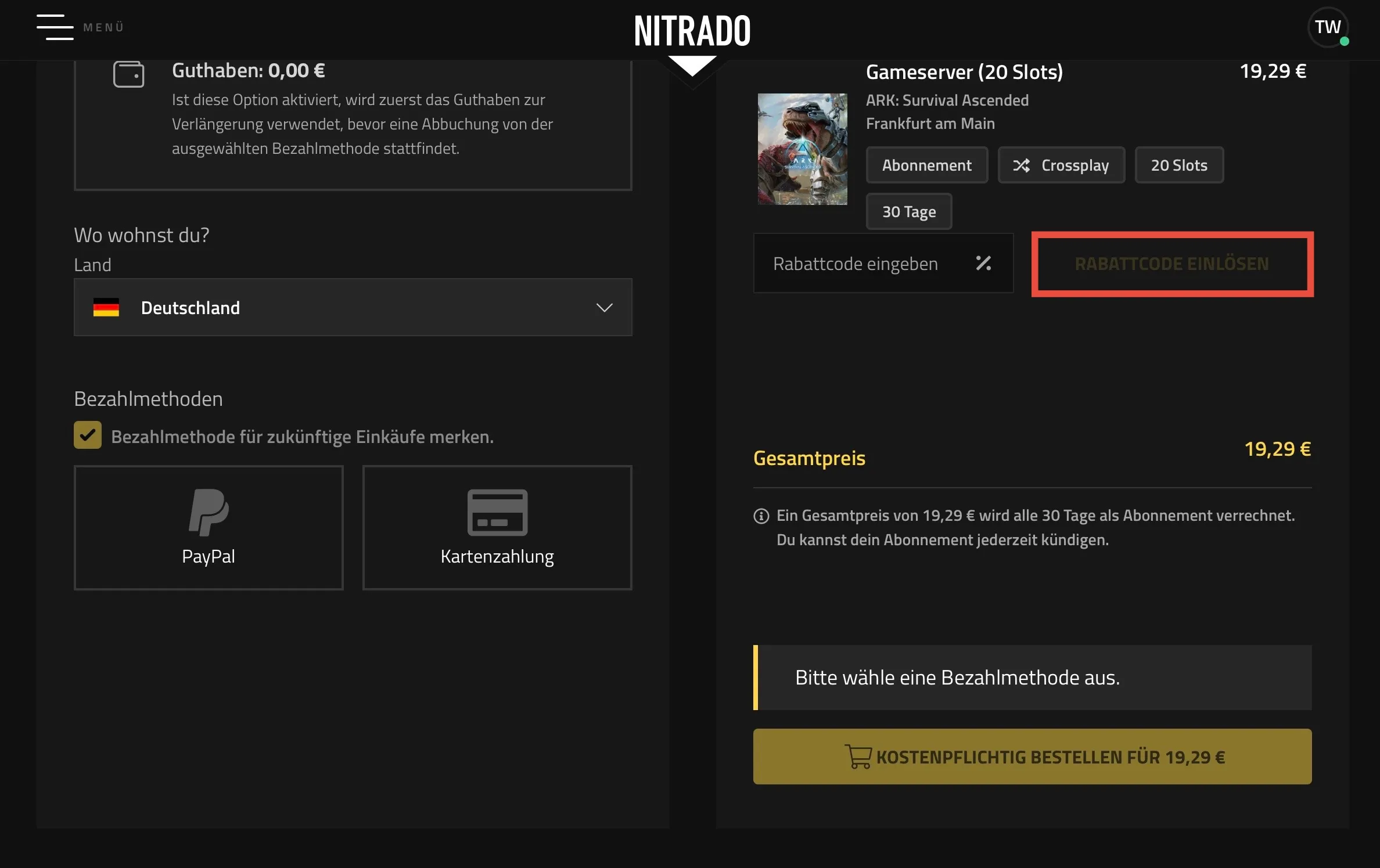1380x868 pixels.
Task: Select the Kartenzahlung card icon
Action: click(x=497, y=513)
